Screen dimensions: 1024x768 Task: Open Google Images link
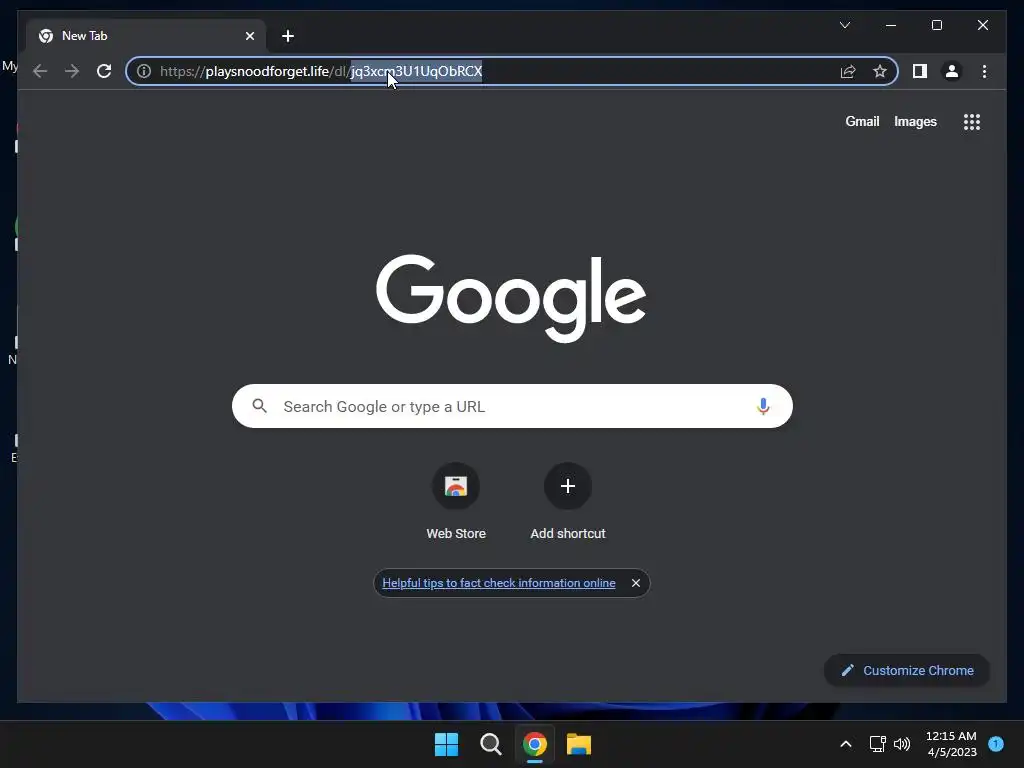click(x=915, y=121)
